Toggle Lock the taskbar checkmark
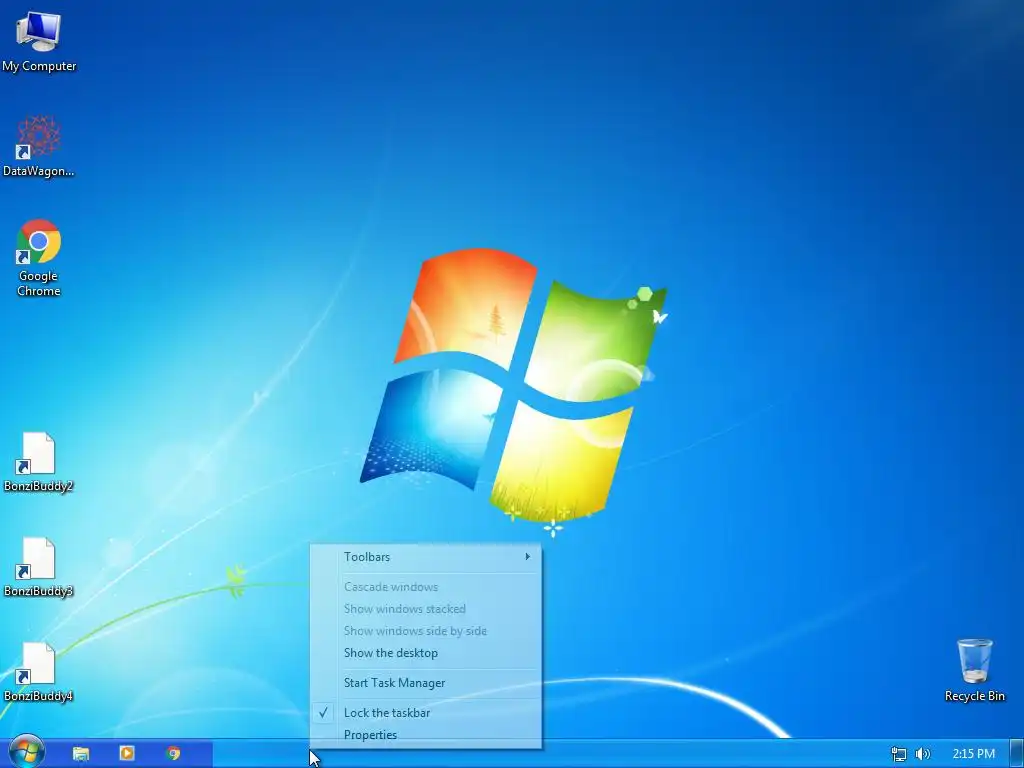Image resolution: width=1024 pixels, height=768 pixels. tap(426, 713)
